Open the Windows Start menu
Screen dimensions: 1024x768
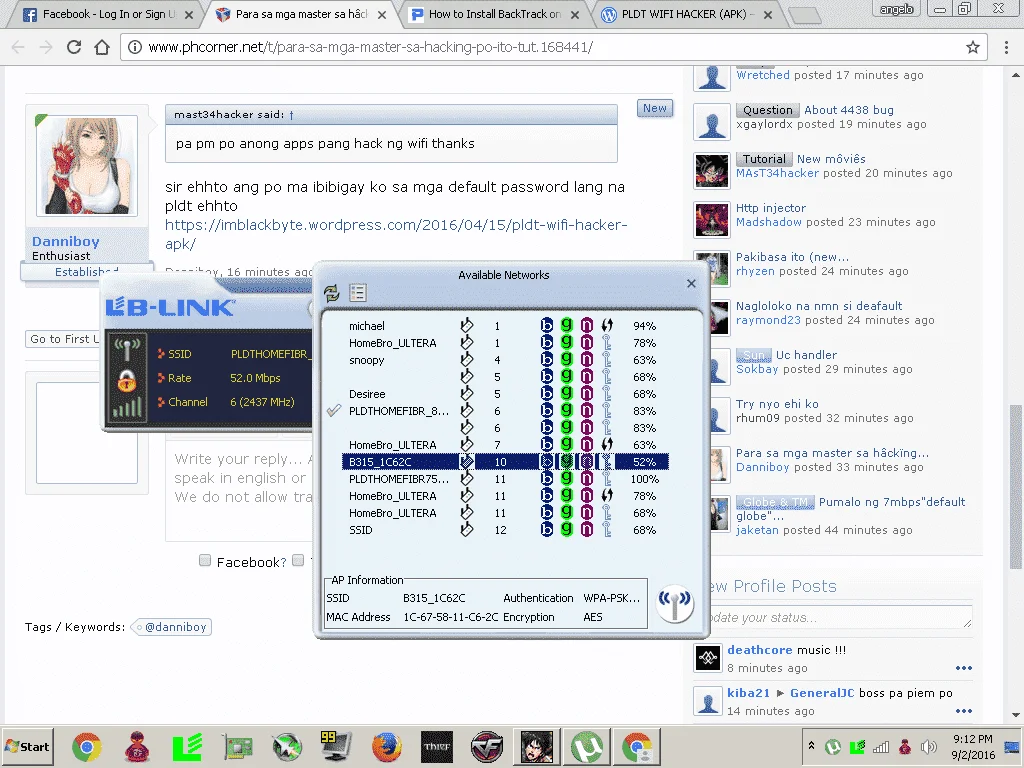[x=27, y=746]
